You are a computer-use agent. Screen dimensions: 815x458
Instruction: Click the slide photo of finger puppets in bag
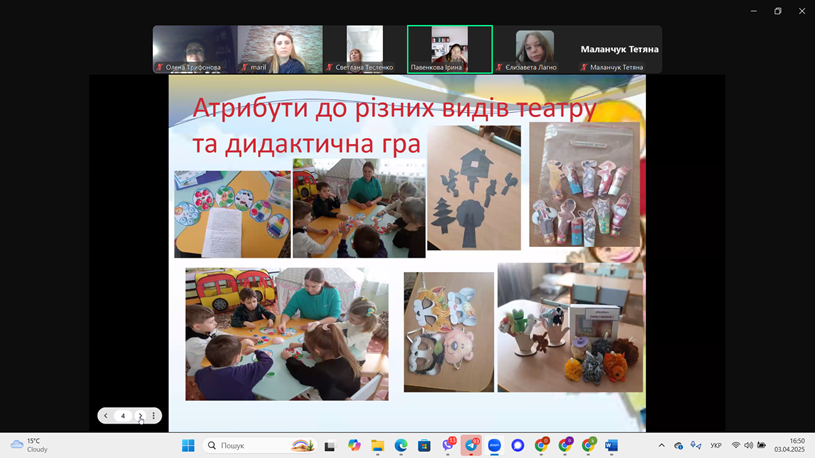tap(585, 185)
